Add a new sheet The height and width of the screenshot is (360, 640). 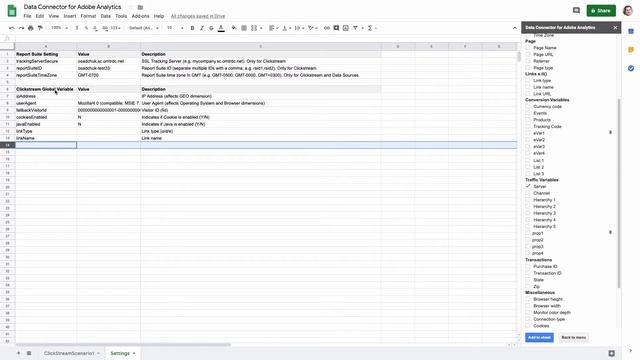click(18, 353)
